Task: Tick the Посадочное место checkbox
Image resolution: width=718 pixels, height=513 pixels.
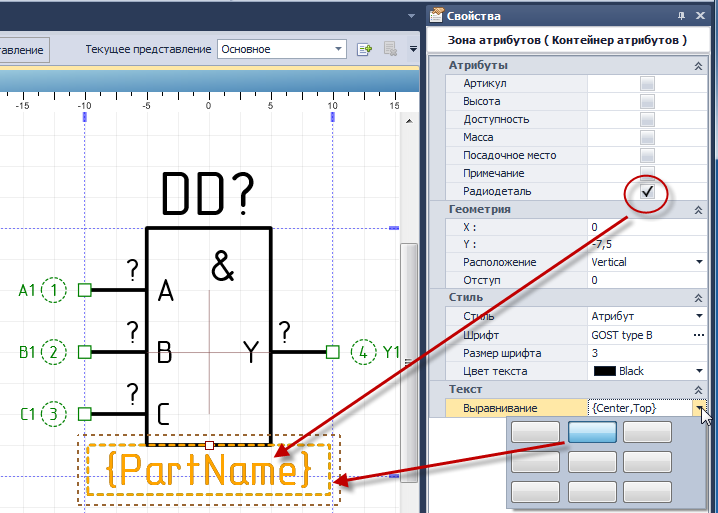Action: coord(647,155)
